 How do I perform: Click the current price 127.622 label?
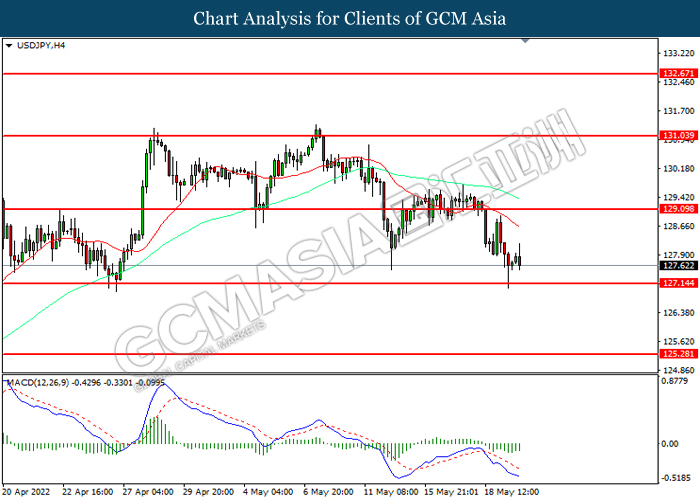(x=679, y=266)
